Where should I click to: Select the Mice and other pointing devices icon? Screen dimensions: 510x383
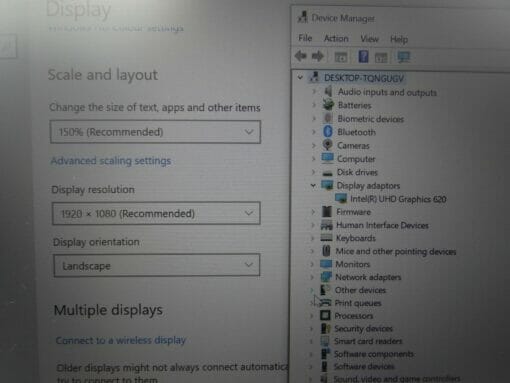[326, 251]
